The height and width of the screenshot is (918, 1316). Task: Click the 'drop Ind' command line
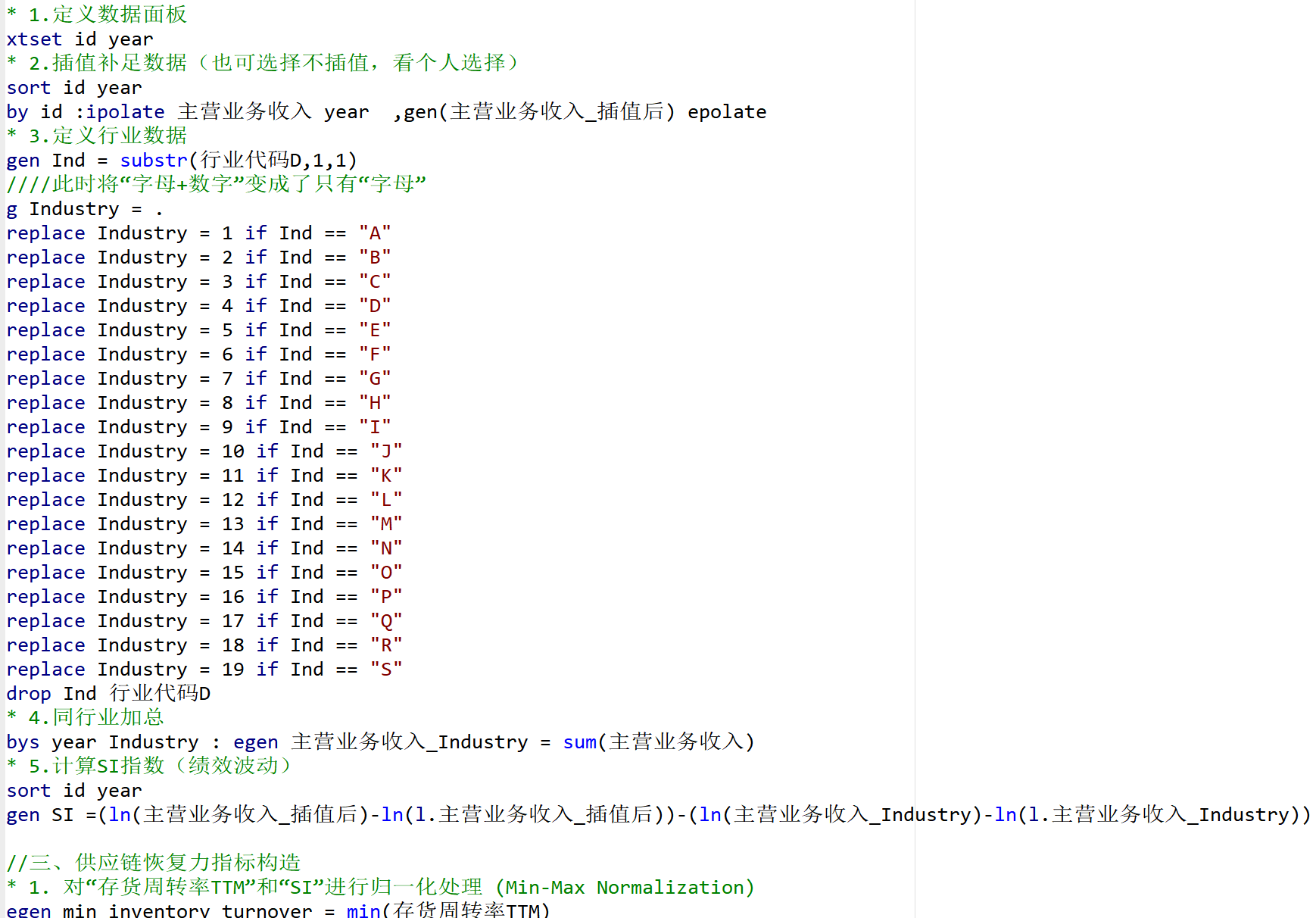(108, 694)
